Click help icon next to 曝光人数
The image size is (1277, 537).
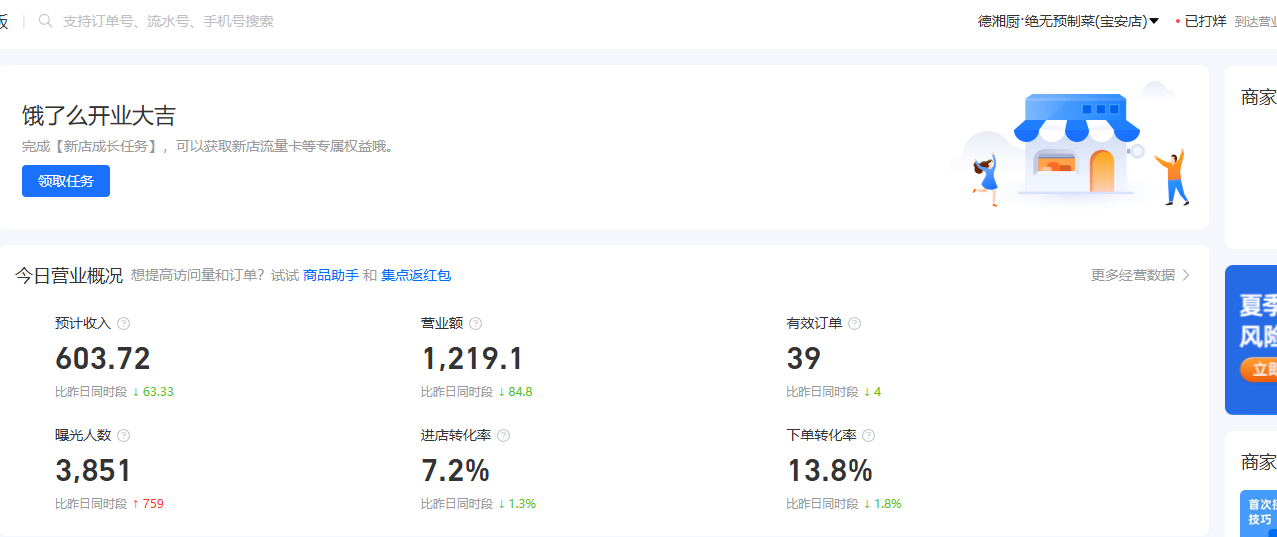pos(124,435)
